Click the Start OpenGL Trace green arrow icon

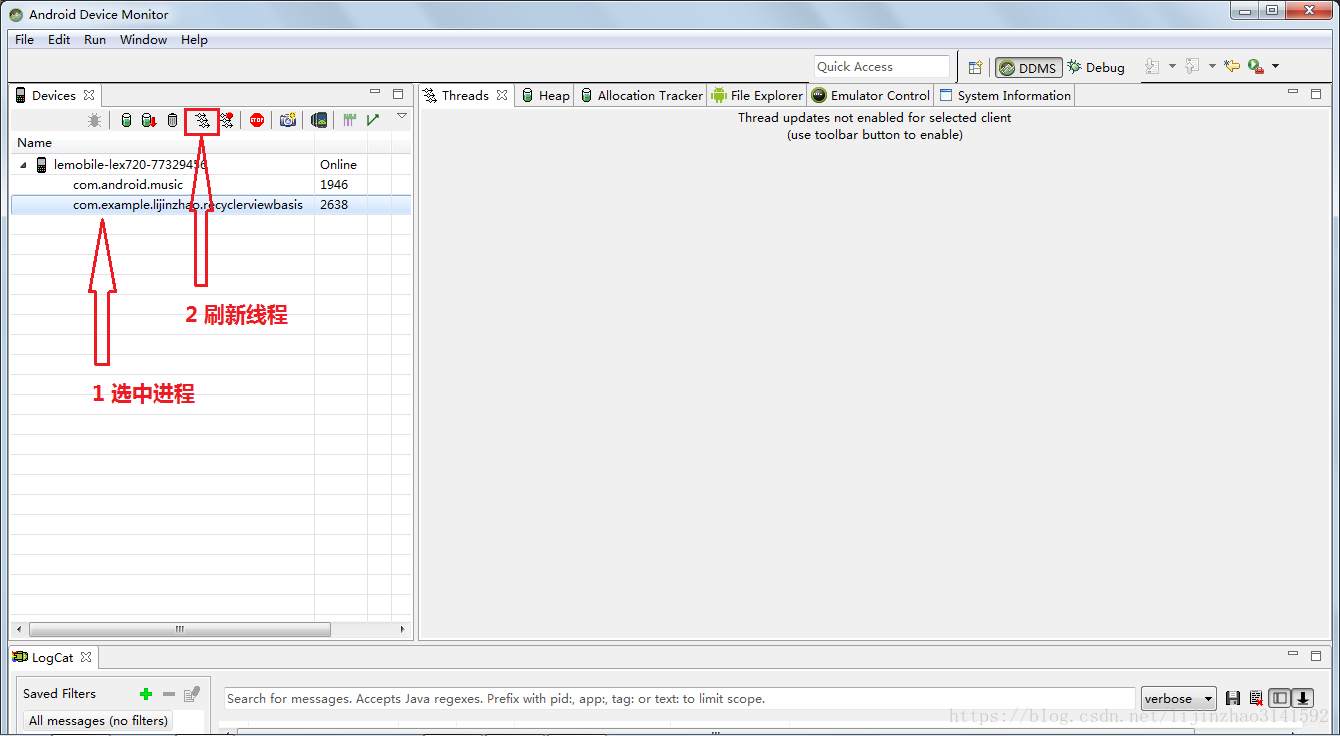point(373,120)
